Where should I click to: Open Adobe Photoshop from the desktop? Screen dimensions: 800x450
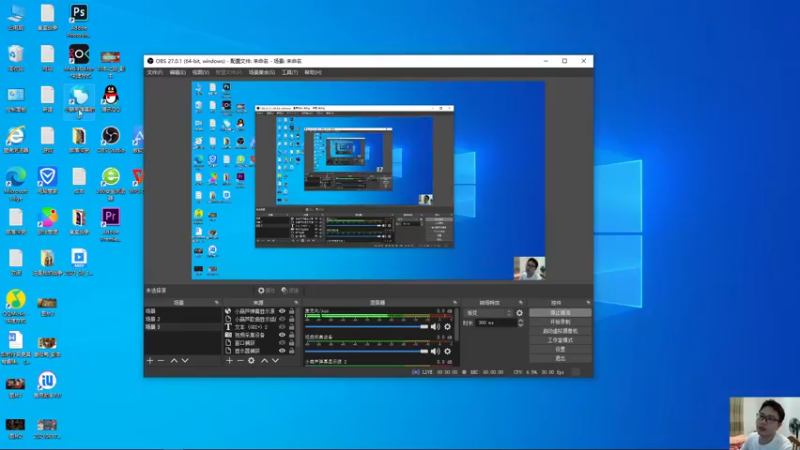pos(79,20)
